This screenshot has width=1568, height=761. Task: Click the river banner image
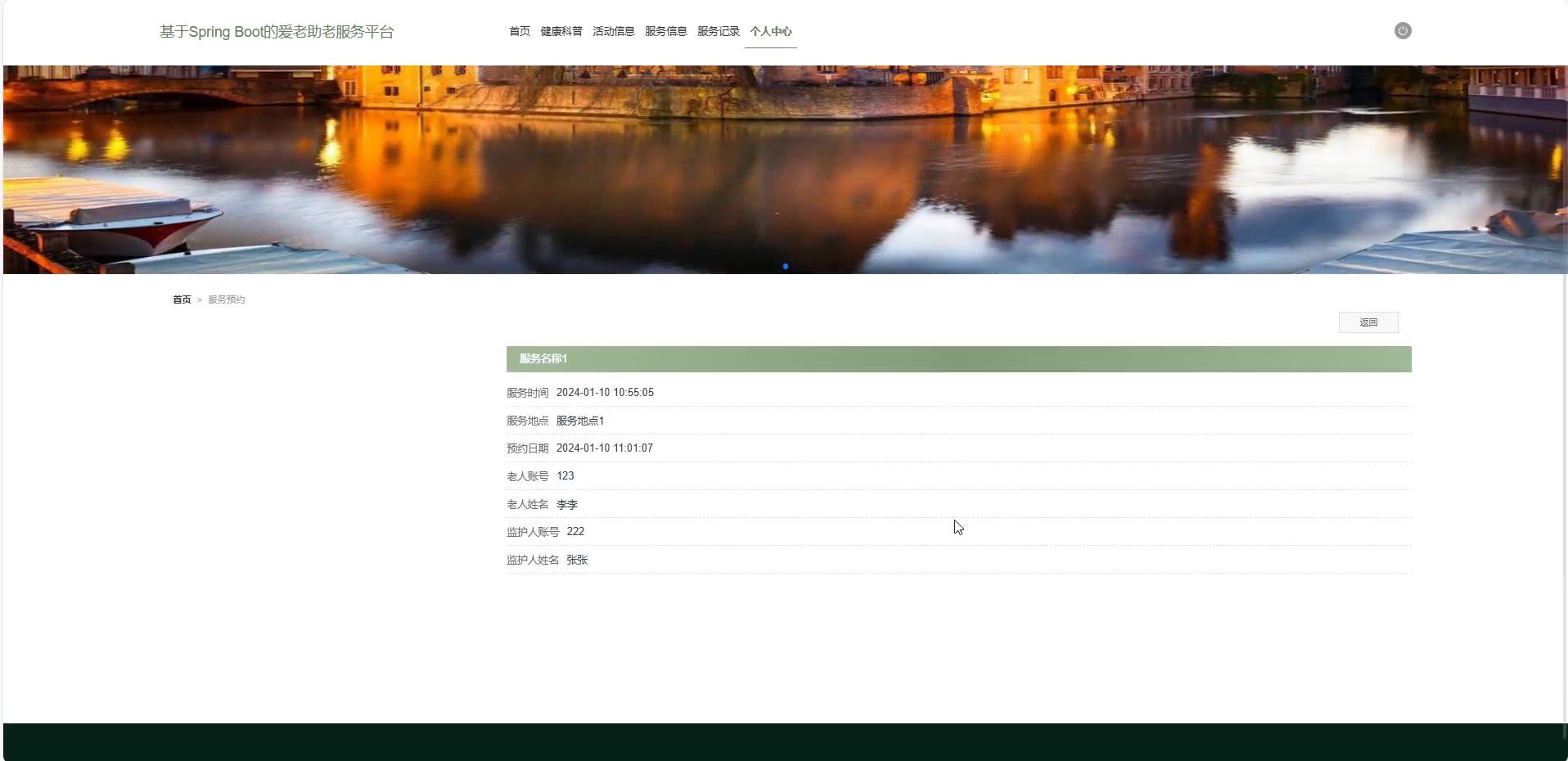786,169
